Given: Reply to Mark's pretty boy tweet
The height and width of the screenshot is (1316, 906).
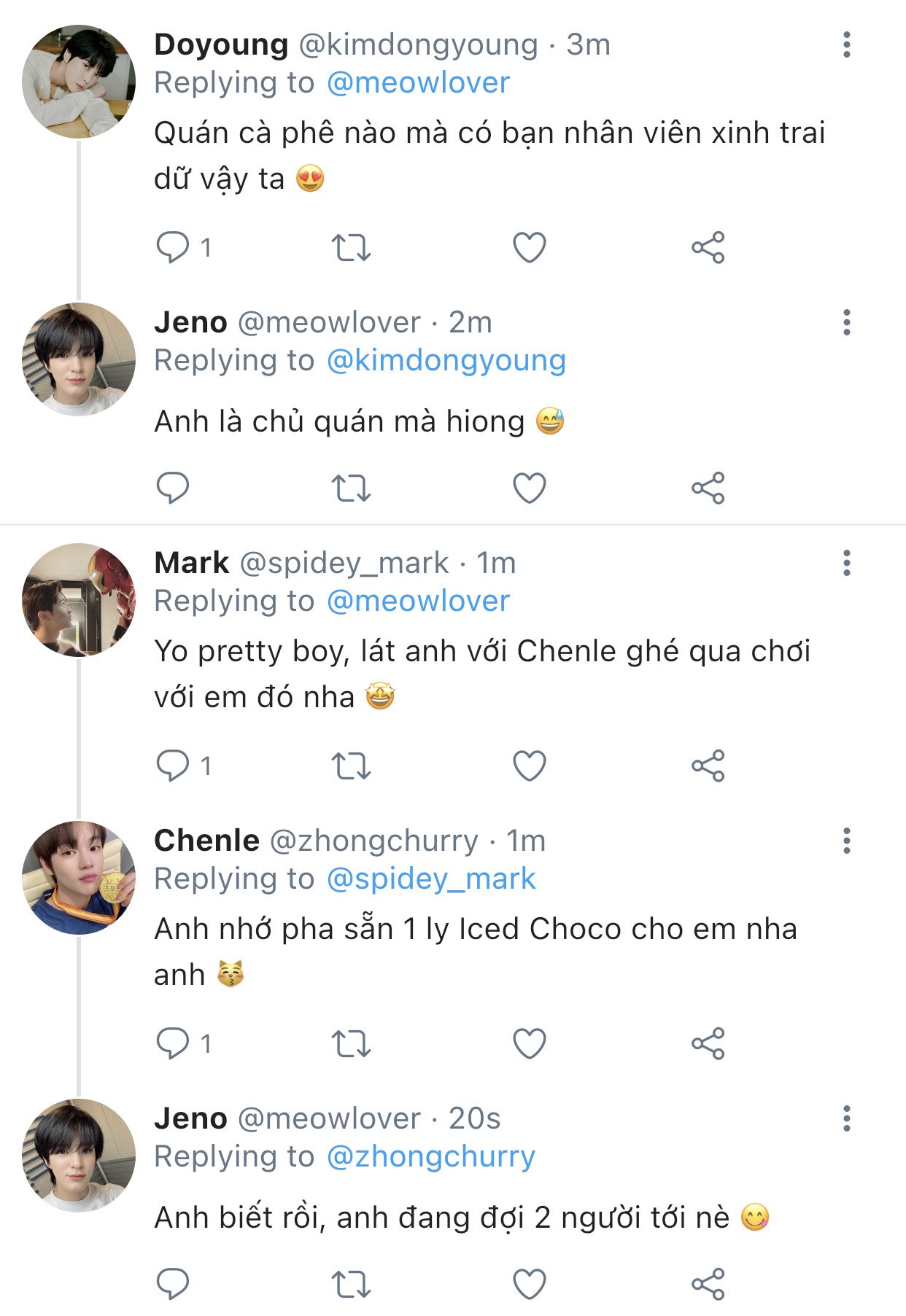Looking at the screenshot, I should pos(173,766).
